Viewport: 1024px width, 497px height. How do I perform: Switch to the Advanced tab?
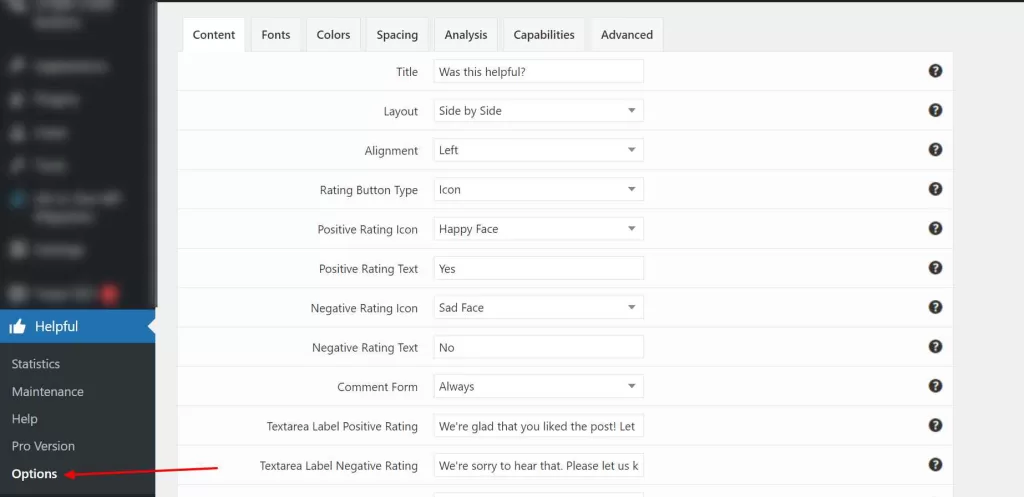[x=627, y=35]
